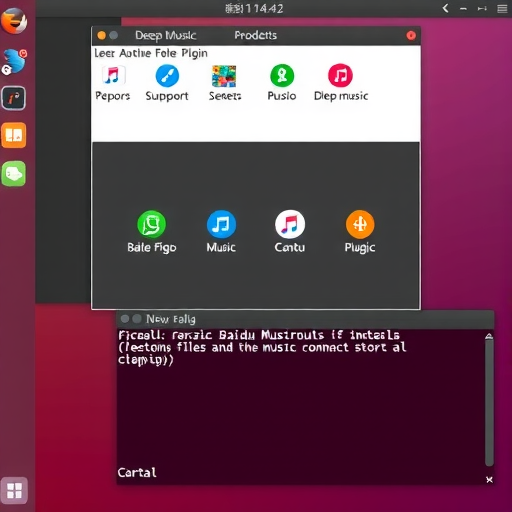The height and width of the screenshot is (512, 512).
Task: Click the arrow-to-bar icon in top bar
Action: pyautogui.click(x=482, y=8)
